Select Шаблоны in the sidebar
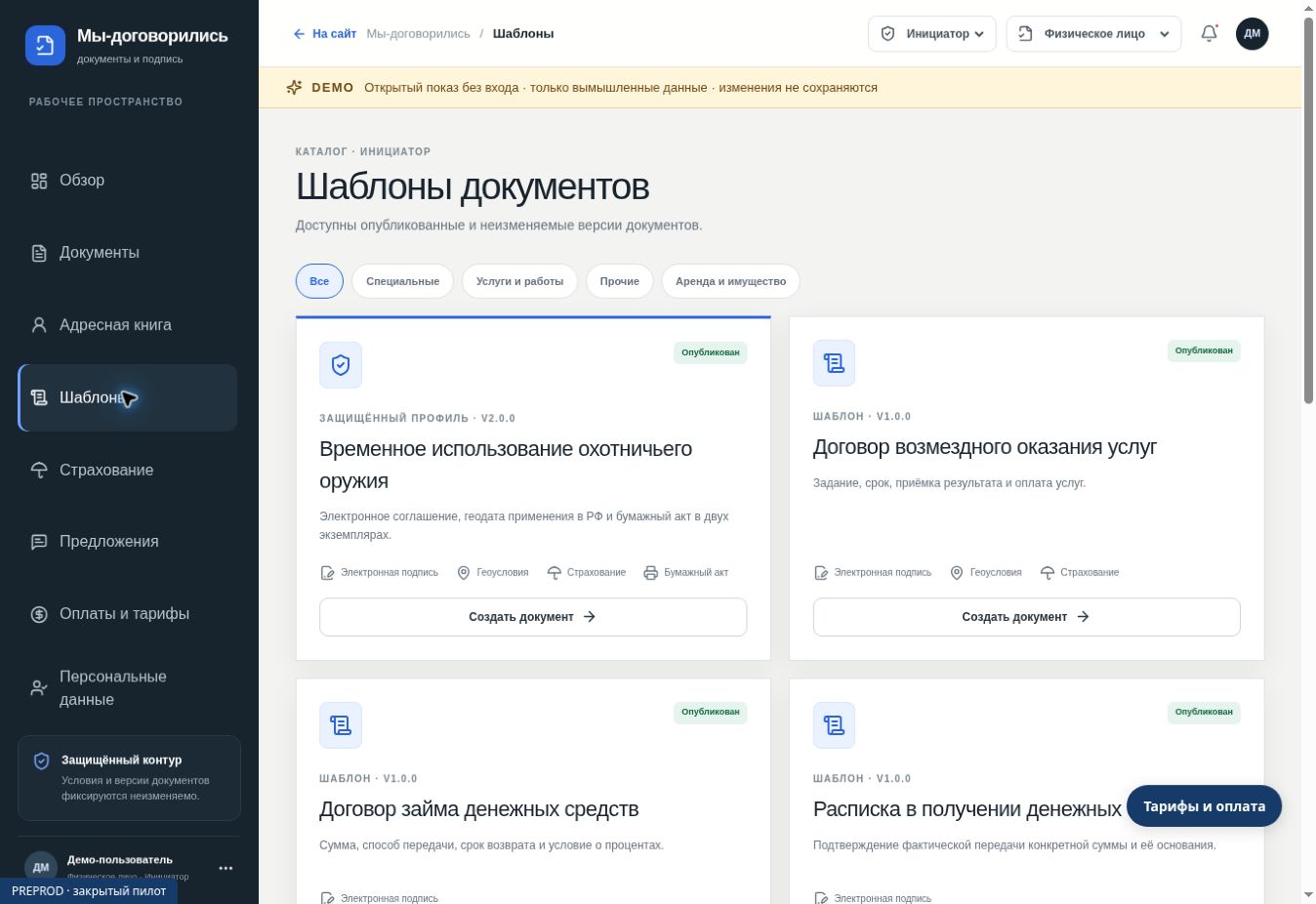The width and height of the screenshot is (1316, 904). coord(128,397)
